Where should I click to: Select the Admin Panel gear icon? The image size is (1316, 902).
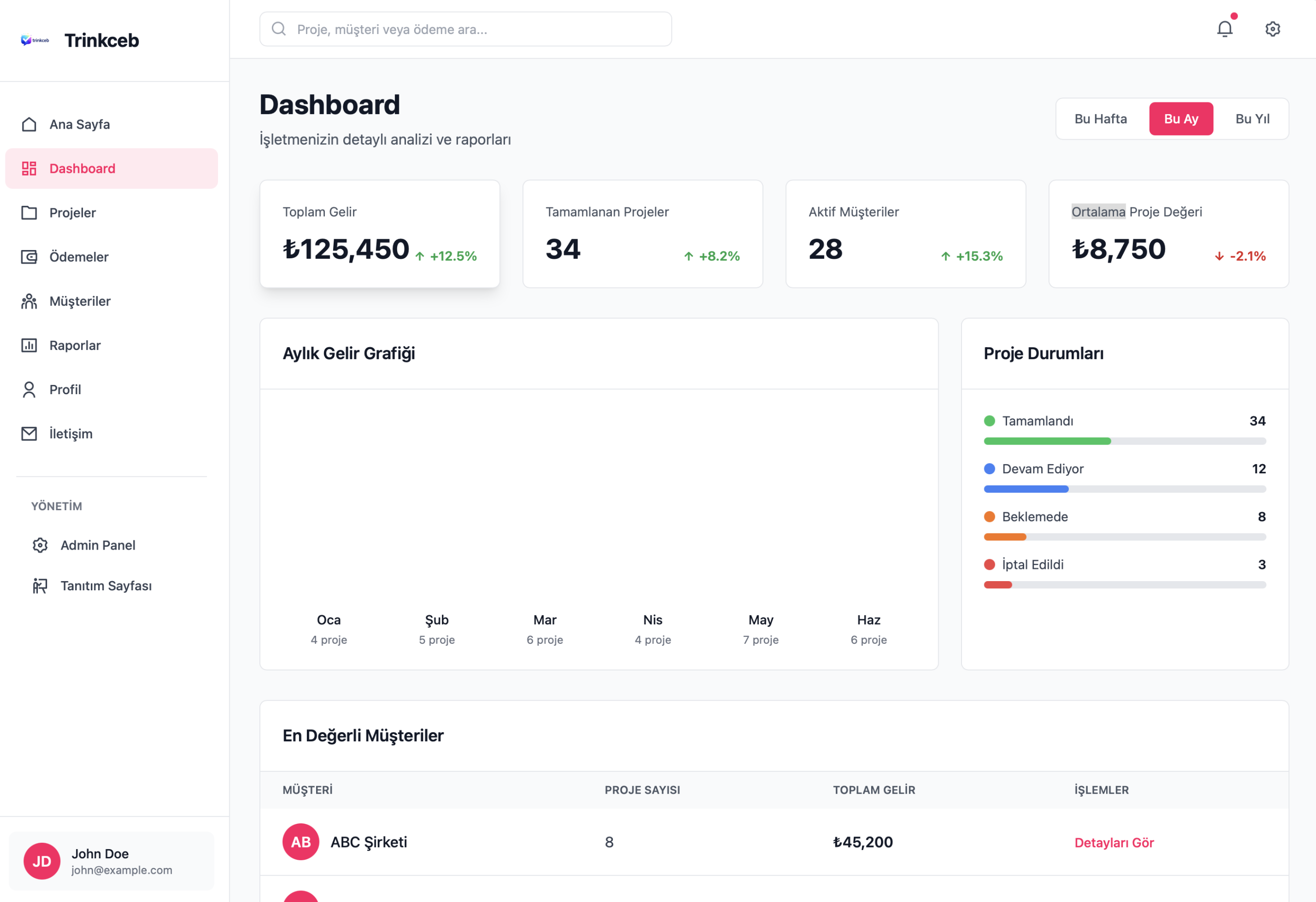tap(40, 545)
